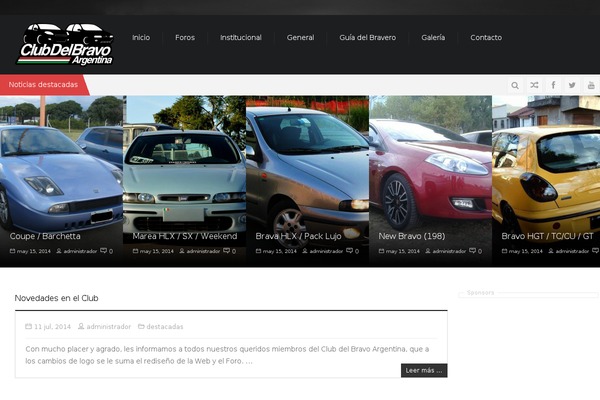The image size is (600, 400).
Task: Click the Coupe / Barchetta title
Action: tap(45, 236)
